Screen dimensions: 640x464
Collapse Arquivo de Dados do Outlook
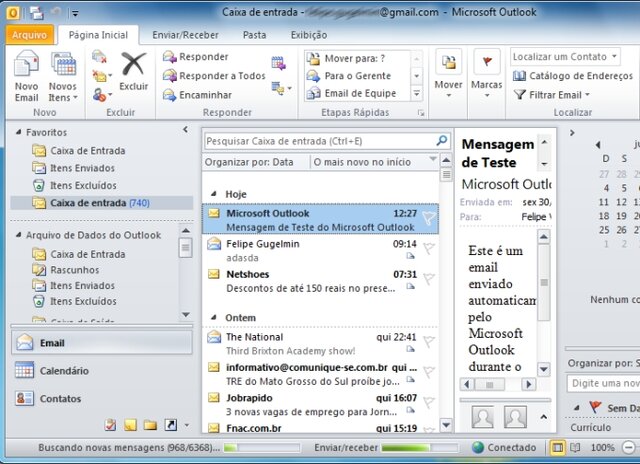click(18, 235)
